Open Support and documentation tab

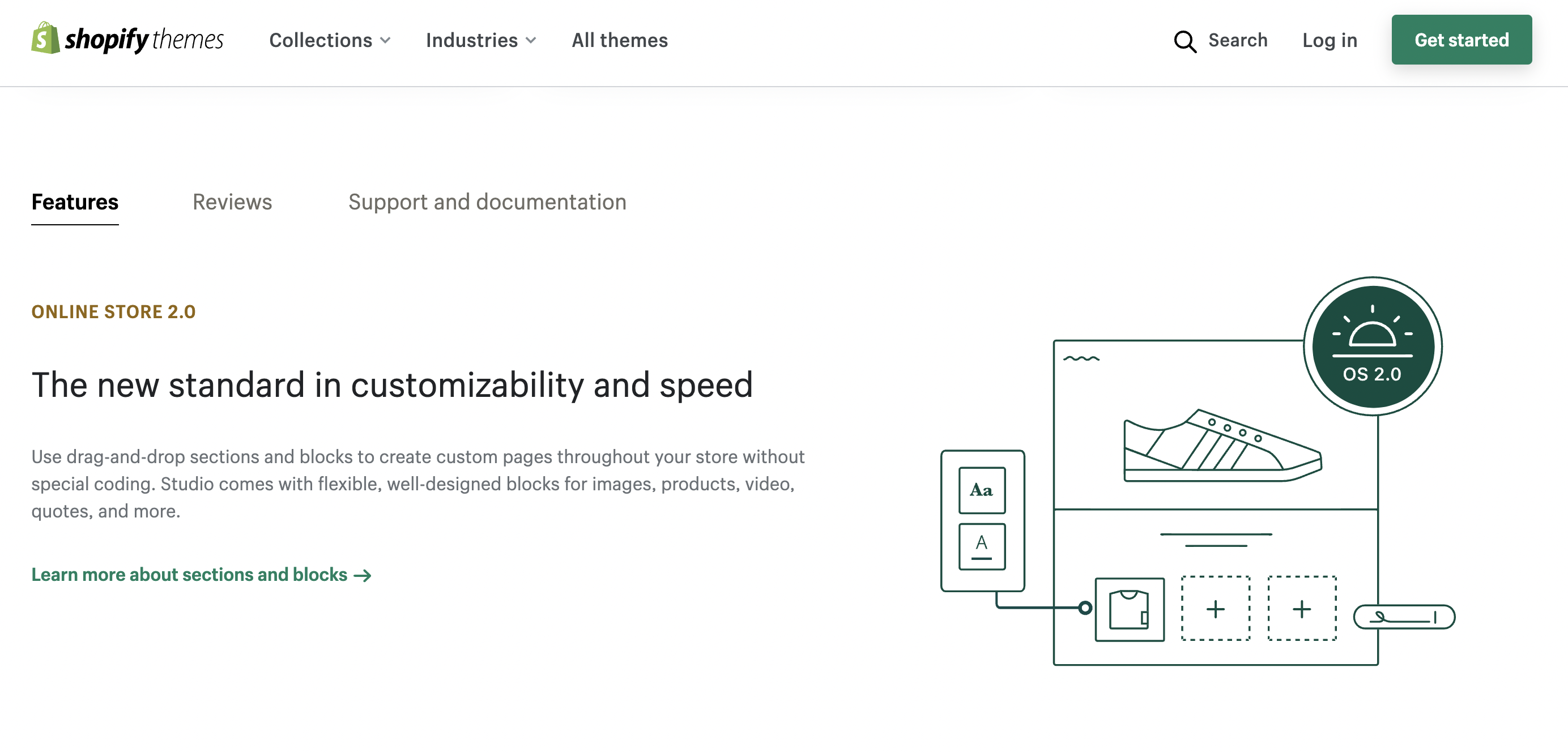tap(487, 202)
